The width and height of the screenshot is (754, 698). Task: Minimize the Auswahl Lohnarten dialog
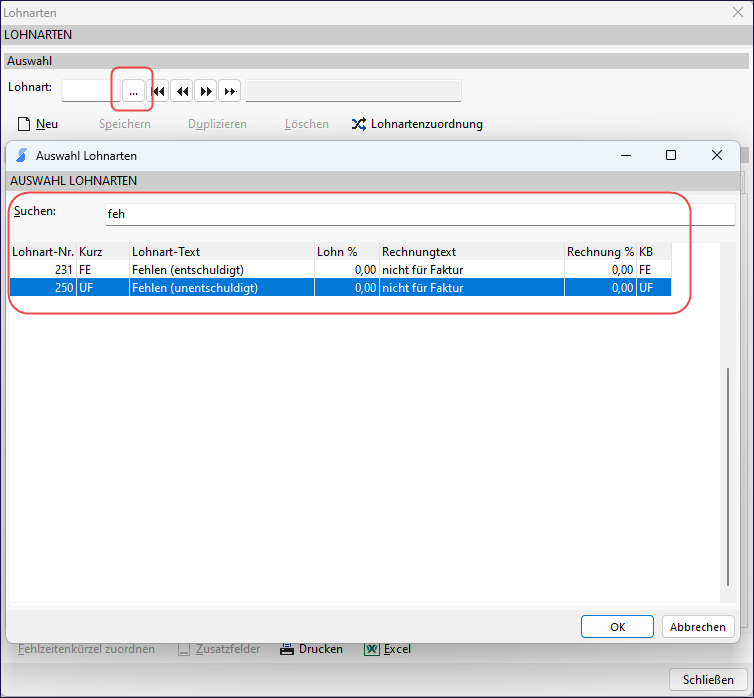tap(626, 155)
